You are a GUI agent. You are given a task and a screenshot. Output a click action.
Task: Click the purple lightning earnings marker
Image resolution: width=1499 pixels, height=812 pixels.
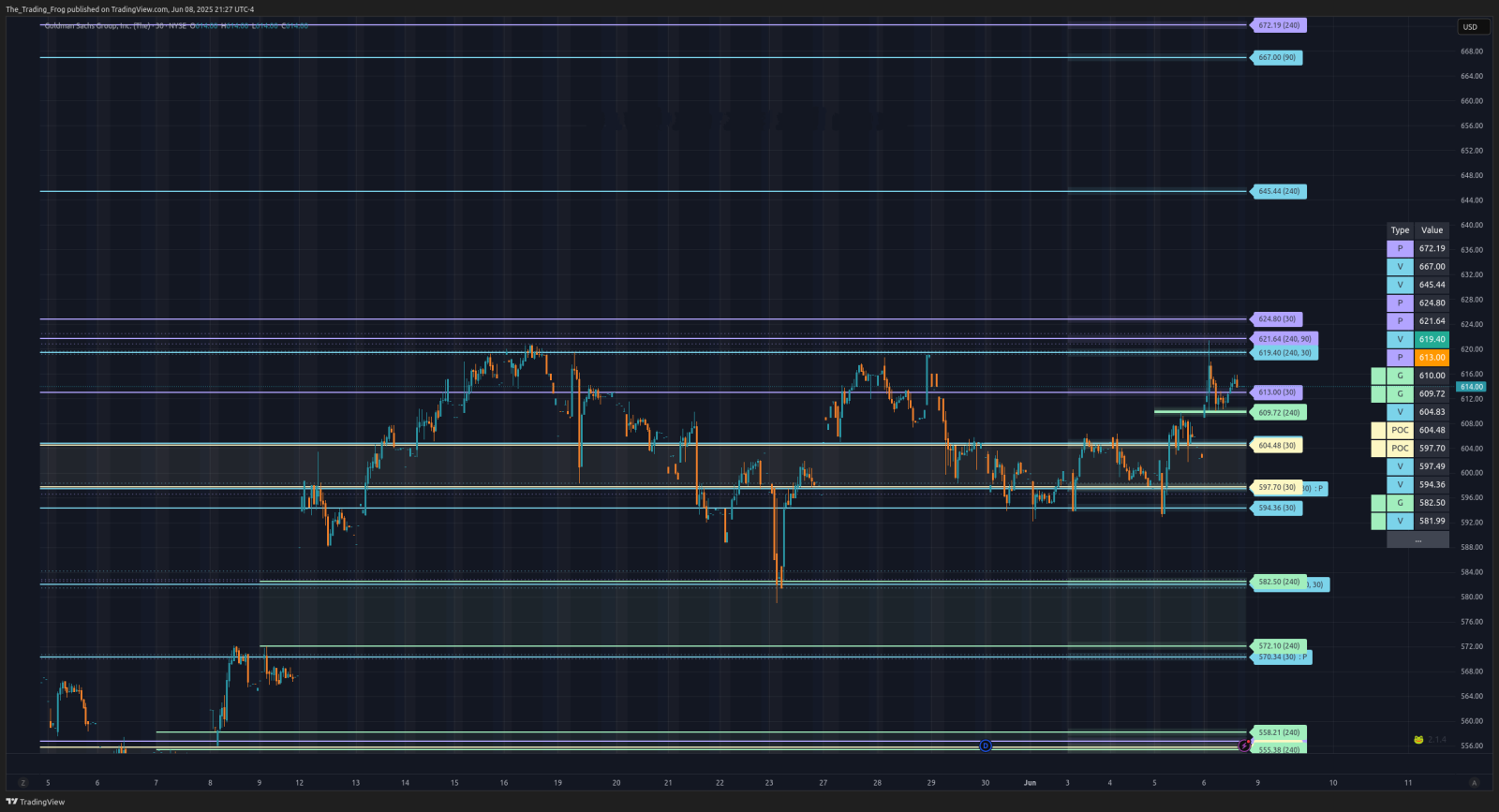1244,746
